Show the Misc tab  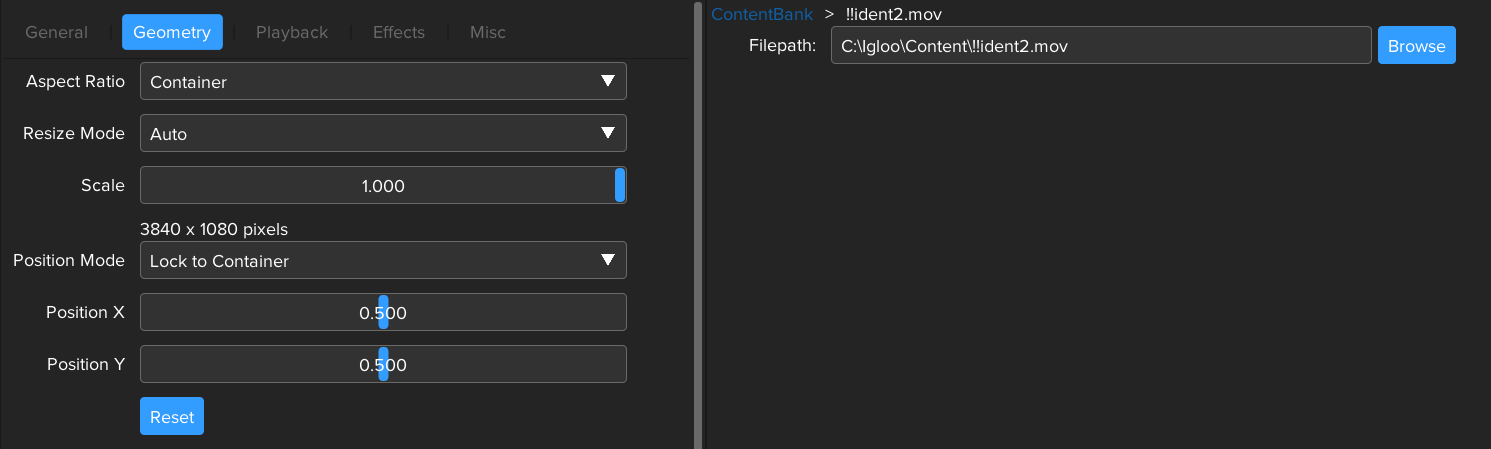click(488, 32)
